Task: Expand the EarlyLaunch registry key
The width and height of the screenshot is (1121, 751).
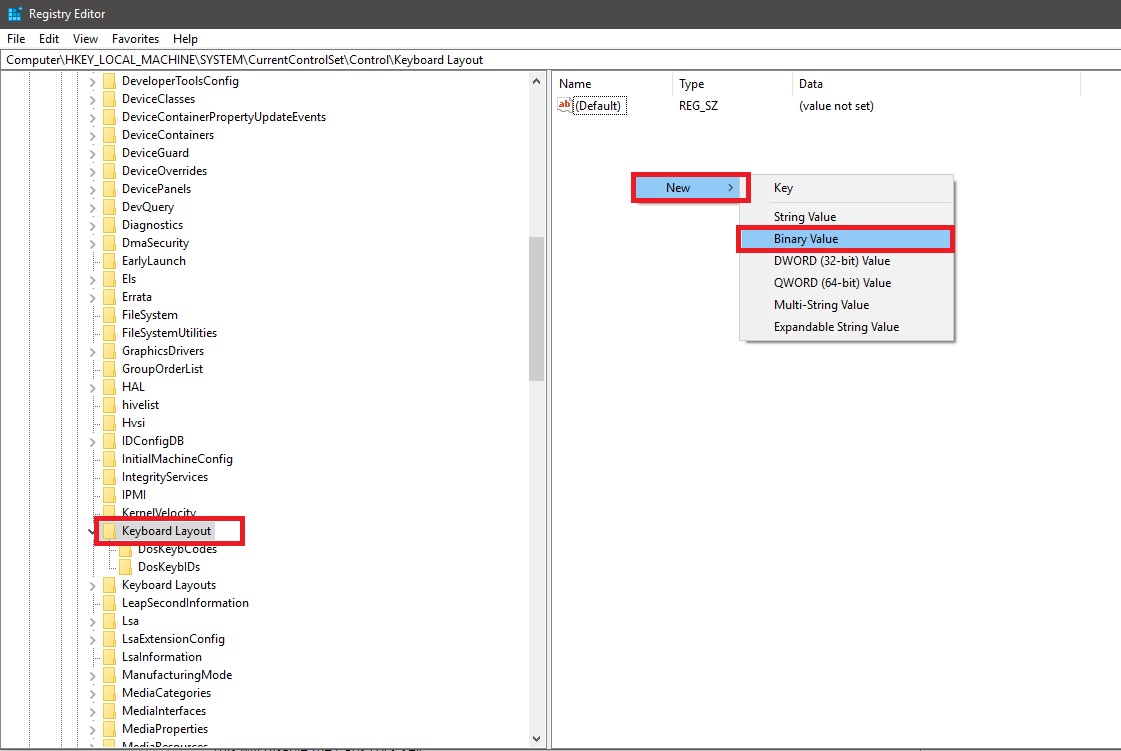Action: coord(91,260)
